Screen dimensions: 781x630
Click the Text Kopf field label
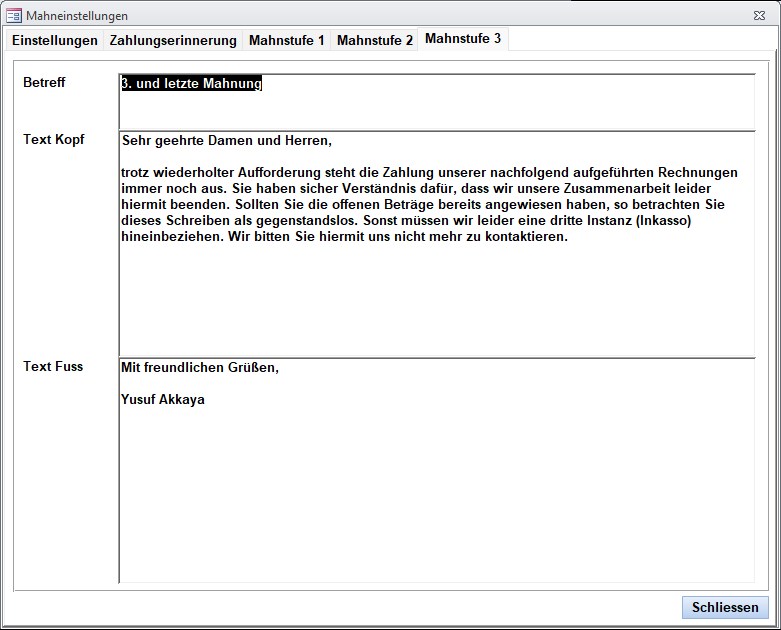coord(53,139)
